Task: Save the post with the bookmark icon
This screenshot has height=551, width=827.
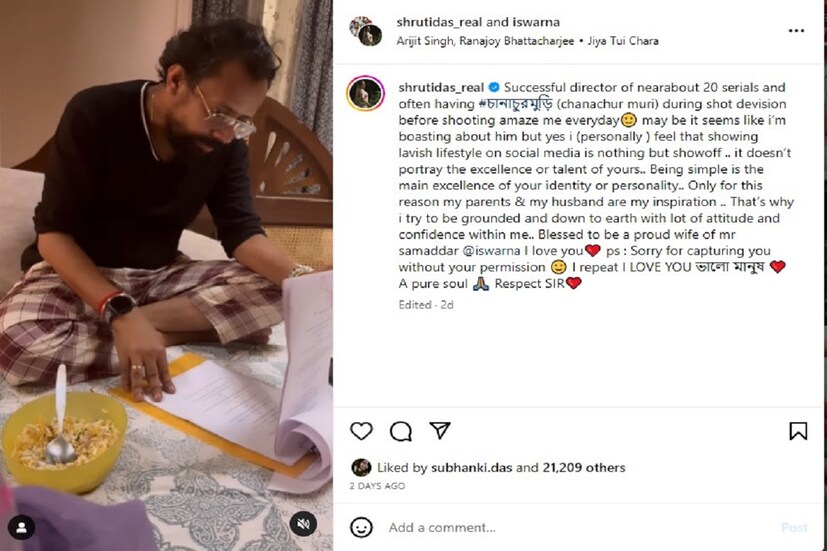Action: pos(798,431)
